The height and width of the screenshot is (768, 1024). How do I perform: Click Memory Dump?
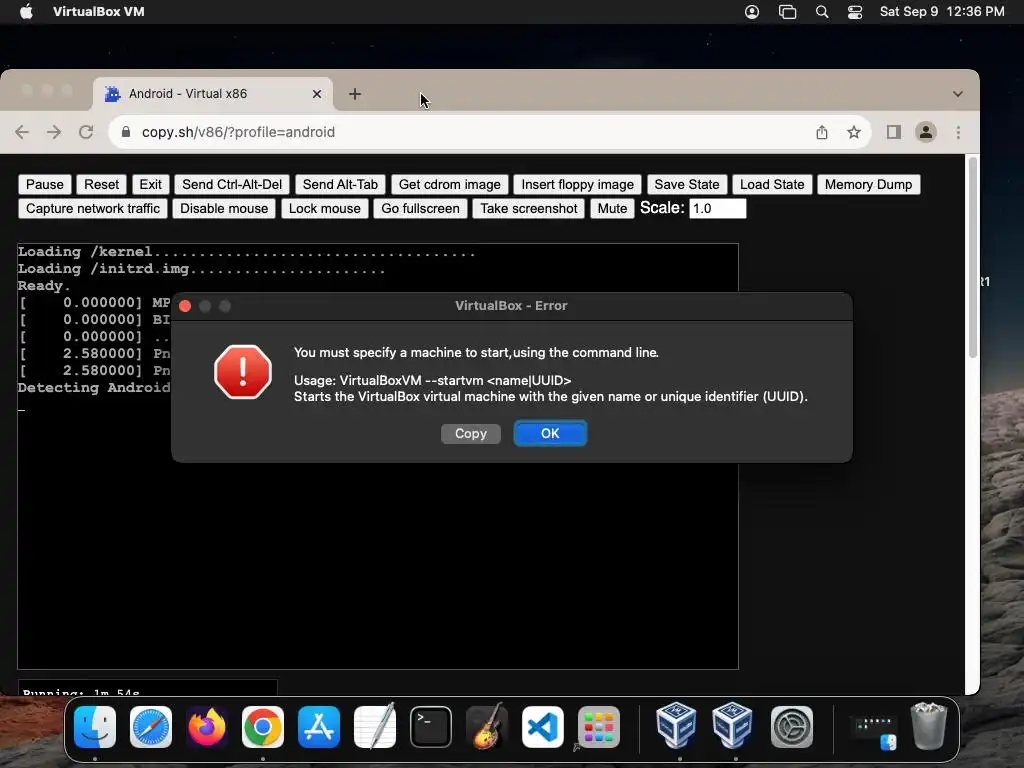(868, 185)
